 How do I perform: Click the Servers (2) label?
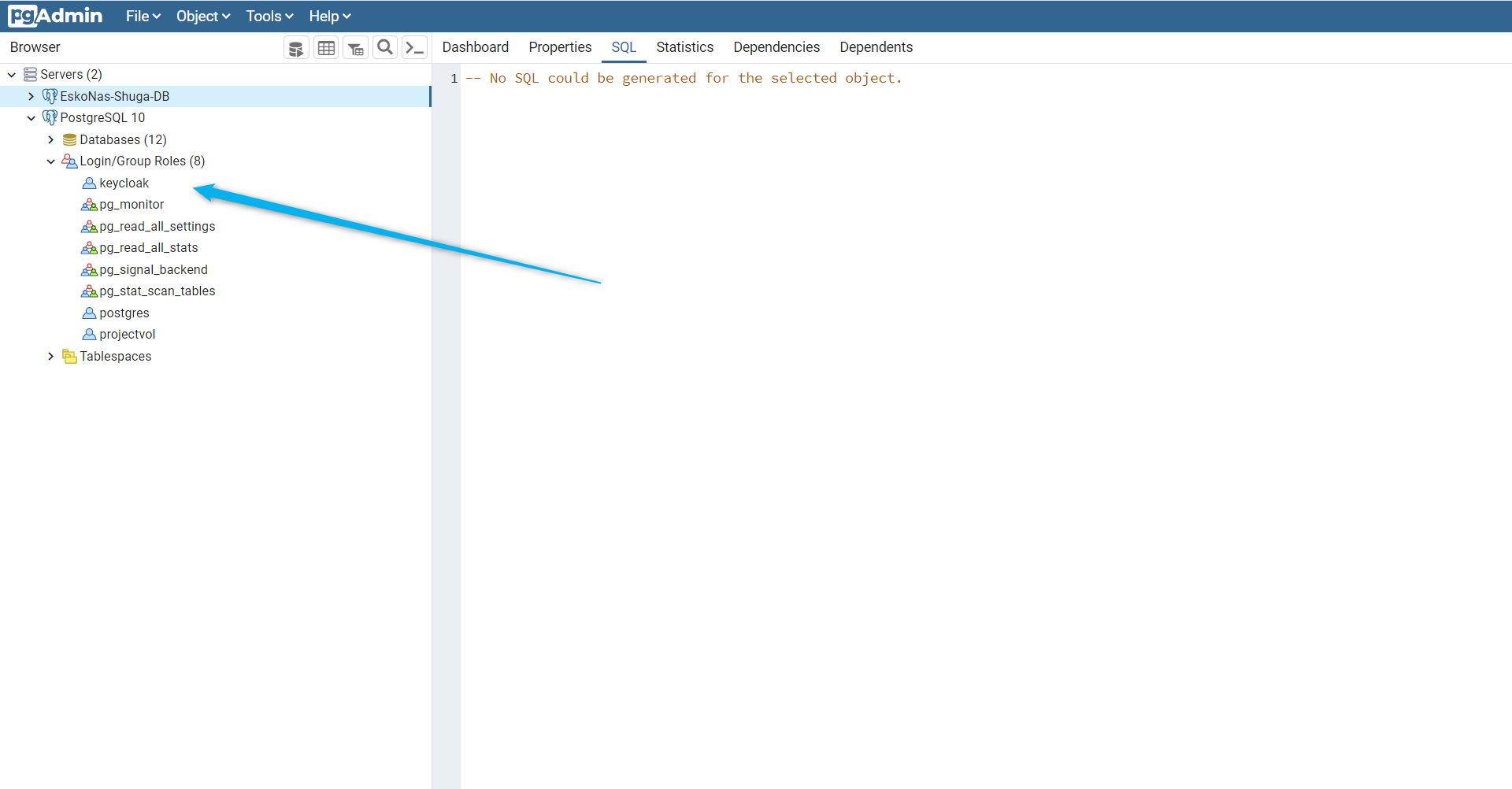coord(72,74)
